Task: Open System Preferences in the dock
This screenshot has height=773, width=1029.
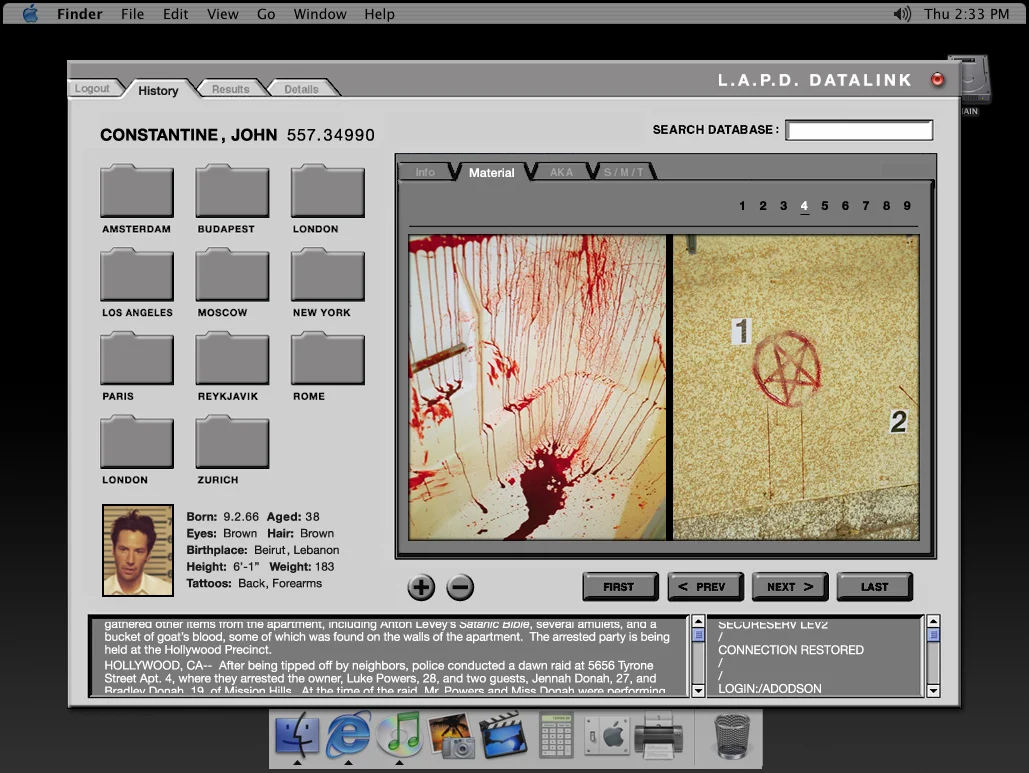Action: (x=606, y=736)
